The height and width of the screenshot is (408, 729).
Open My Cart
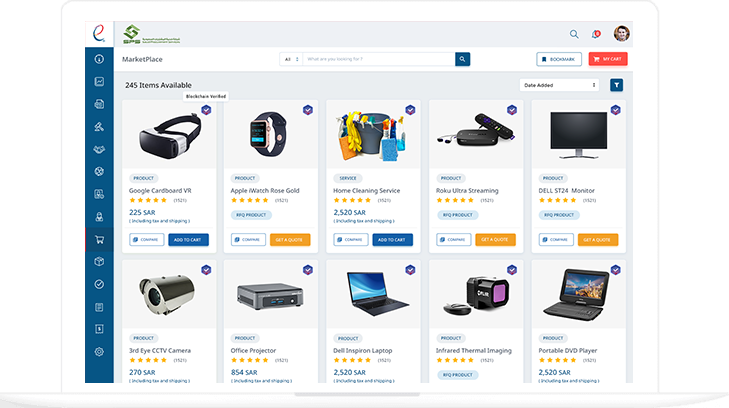point(608,59)
